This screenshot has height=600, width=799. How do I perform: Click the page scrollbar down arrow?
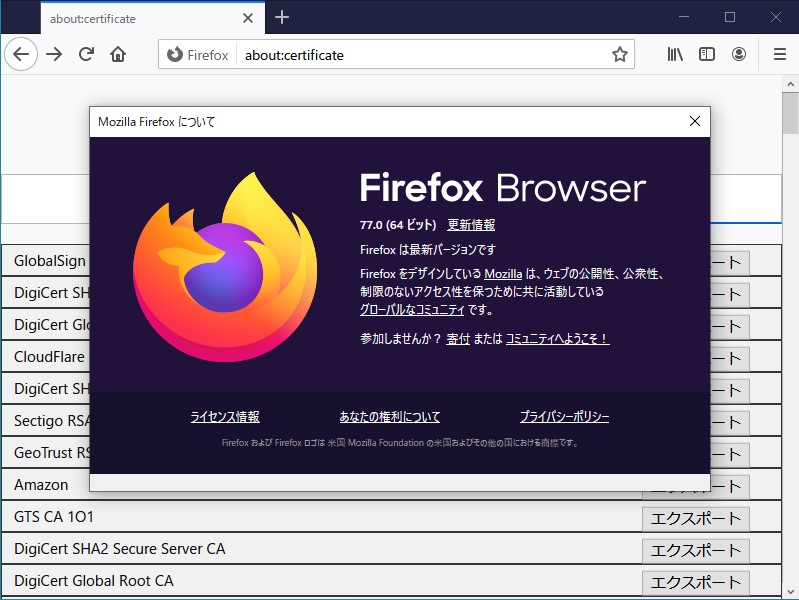(790, 592)
